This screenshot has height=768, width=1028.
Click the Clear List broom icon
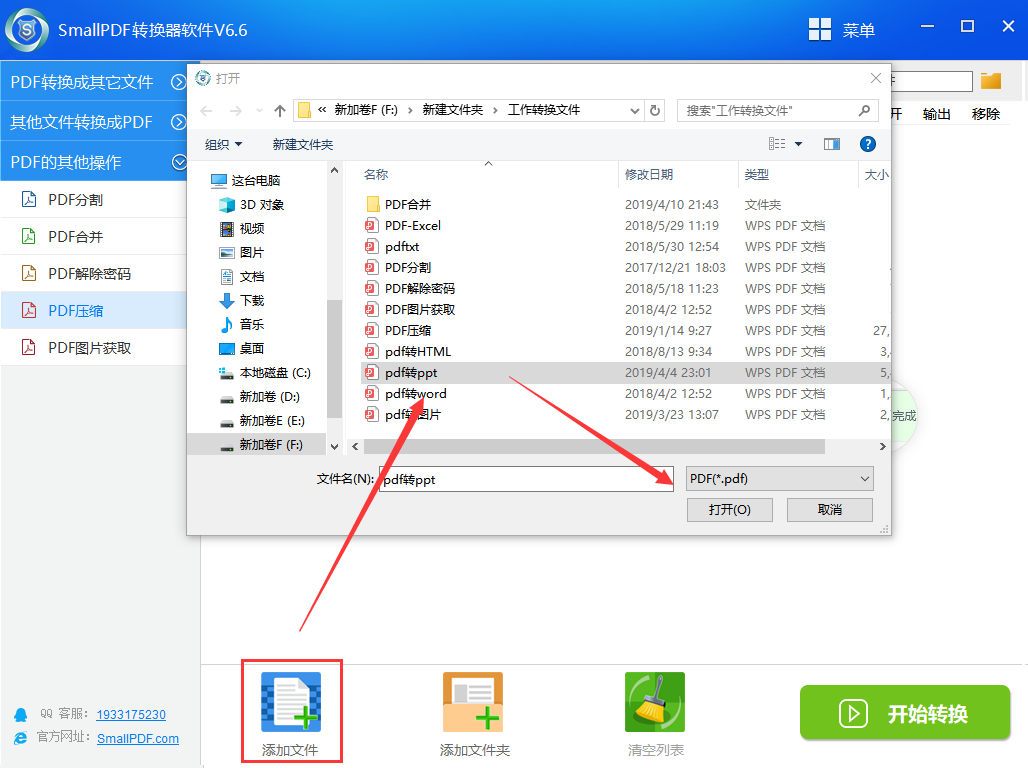pos(655,702)
